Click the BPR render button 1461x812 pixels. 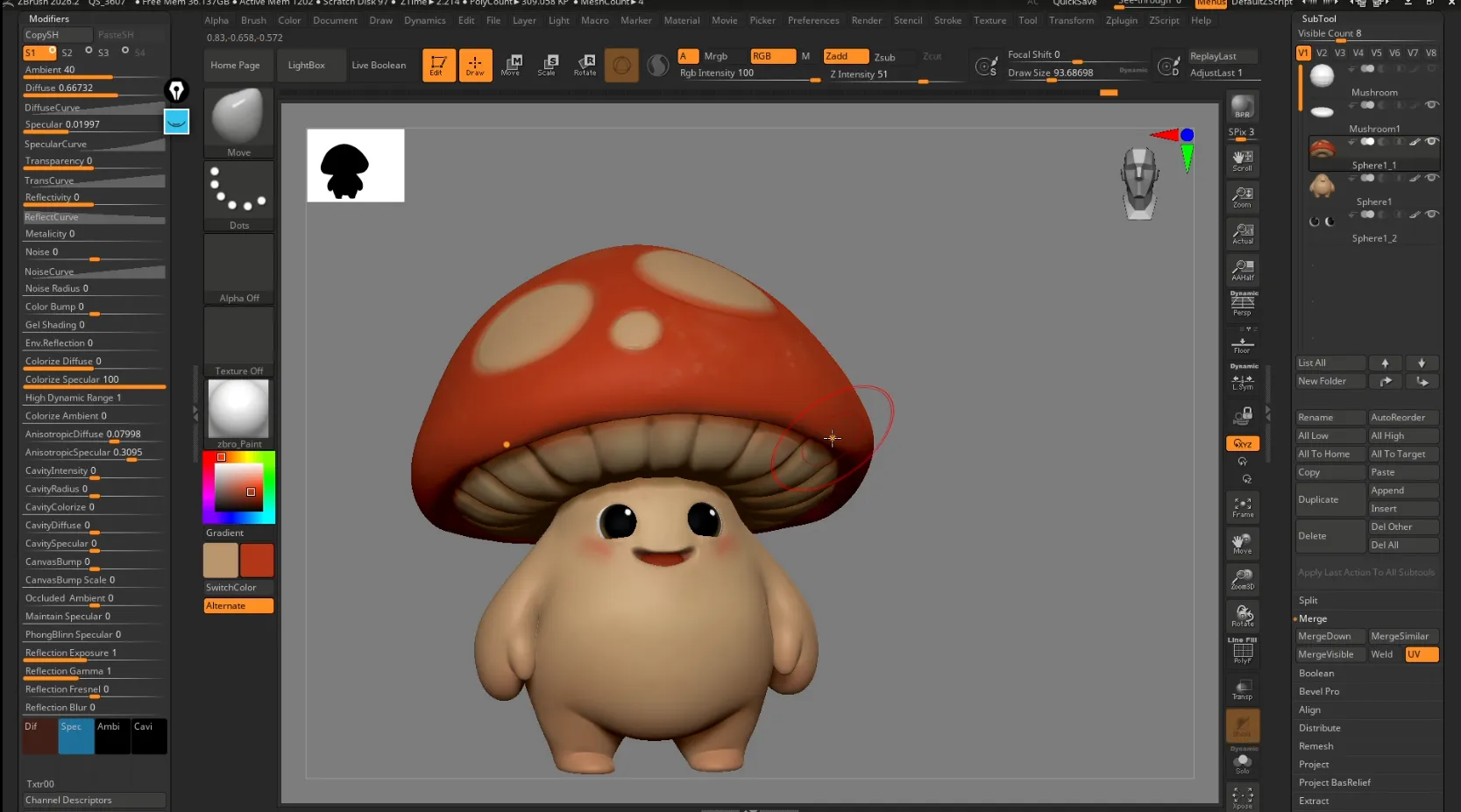pyautogui.click(x=1242, y=107)
